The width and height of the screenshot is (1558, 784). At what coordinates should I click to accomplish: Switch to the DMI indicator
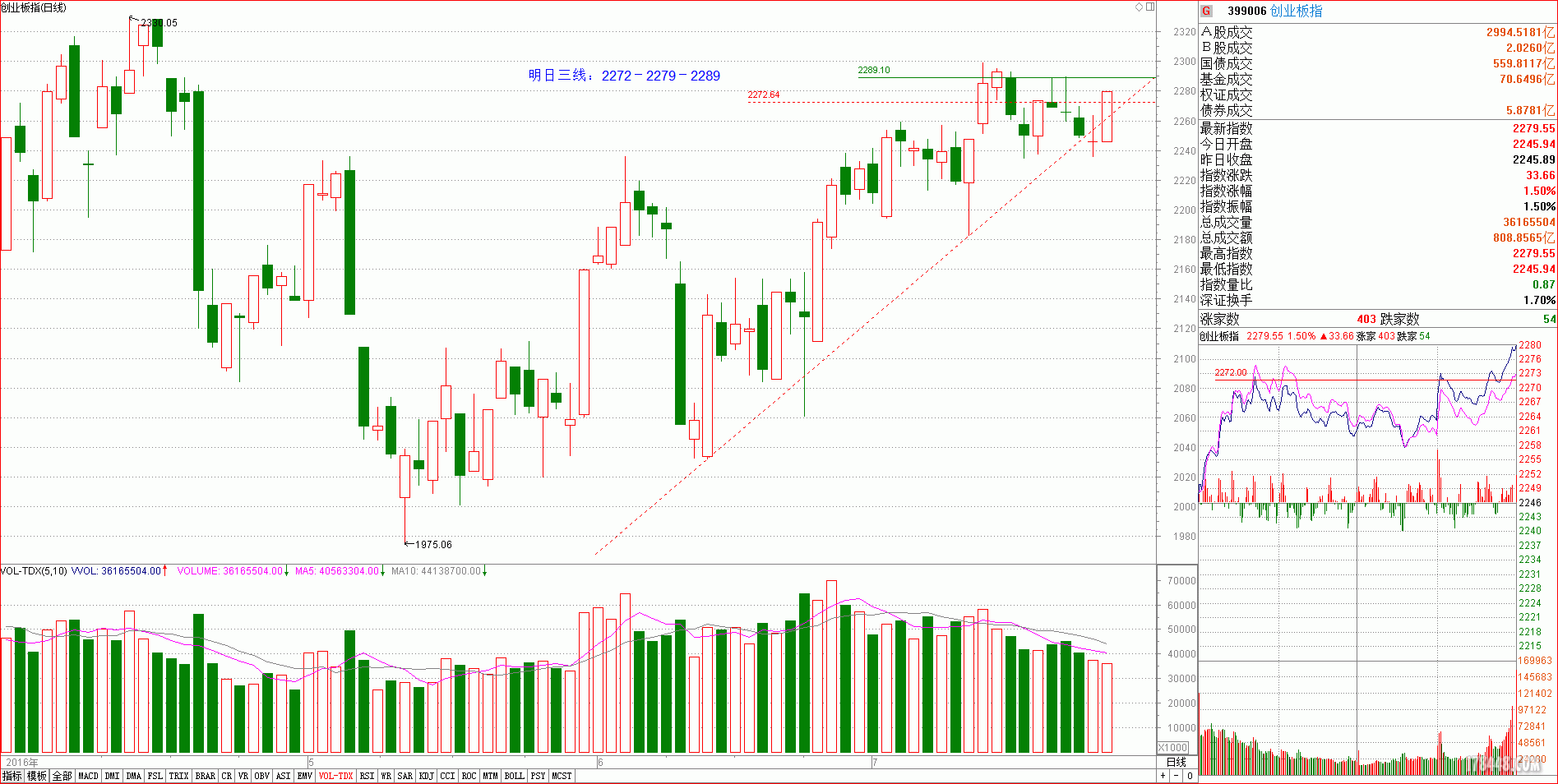pyautogui.click(x=112, y=776)
